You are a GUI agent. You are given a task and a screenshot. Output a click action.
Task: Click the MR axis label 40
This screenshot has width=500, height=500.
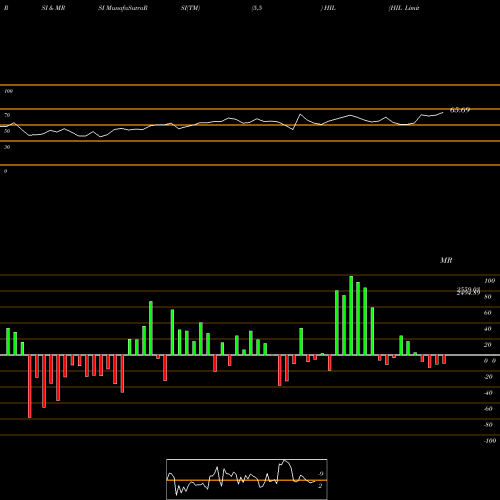pos(488,329)
